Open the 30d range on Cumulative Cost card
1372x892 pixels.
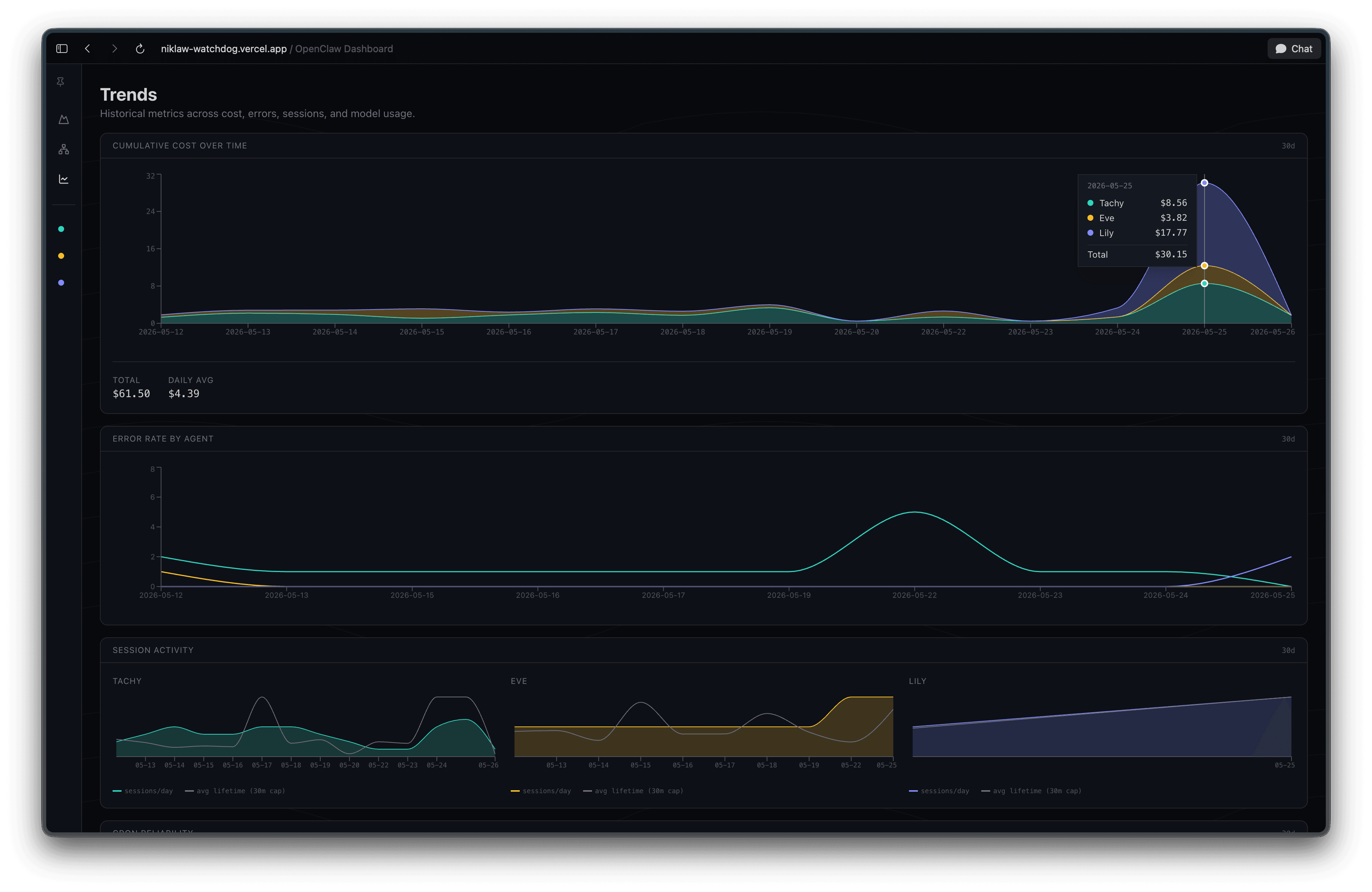[1288, 146]
